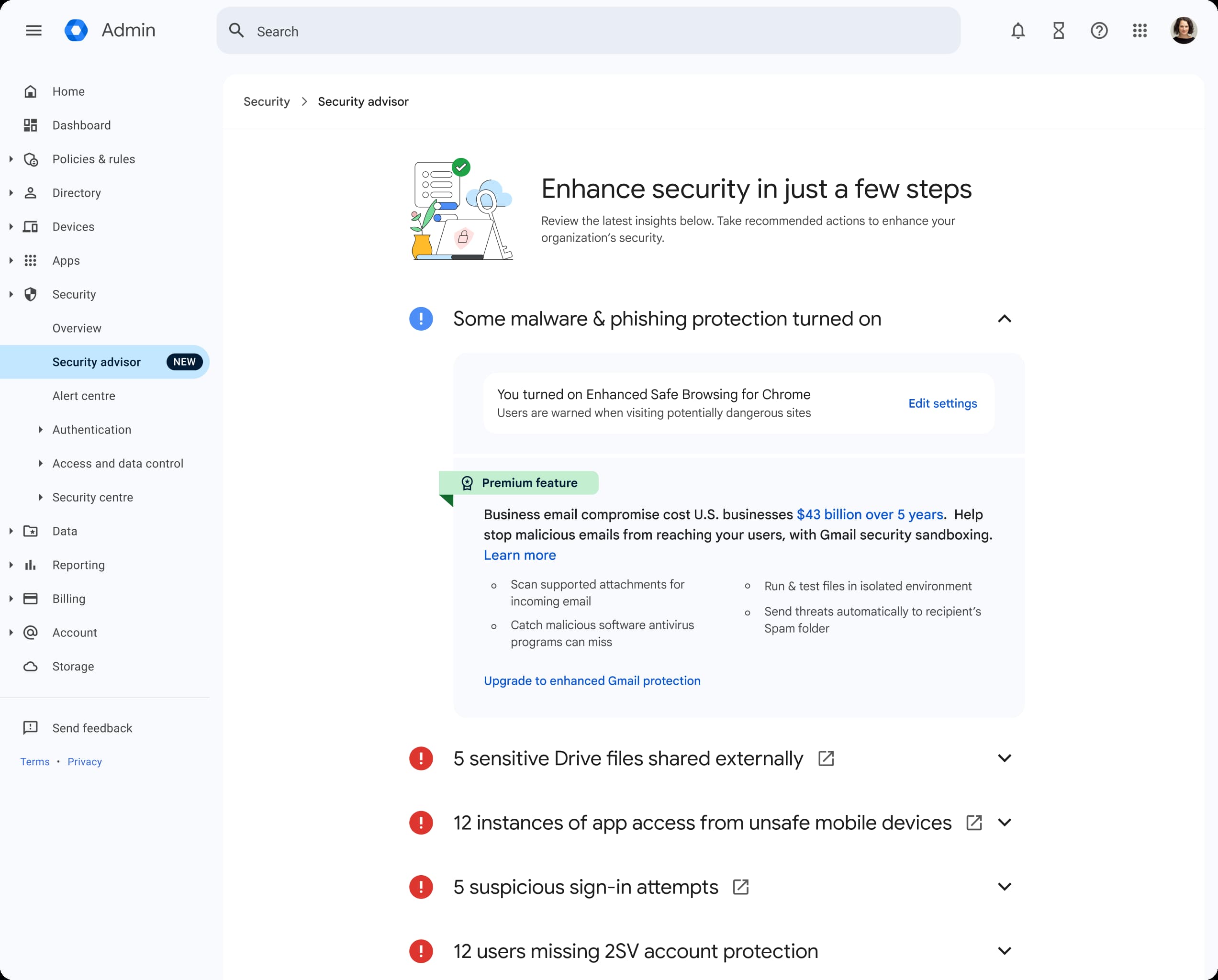This screenshot has height=980, width=1218.
Task: Open external link for sensitive Drive files
Action: coord(826,758)
